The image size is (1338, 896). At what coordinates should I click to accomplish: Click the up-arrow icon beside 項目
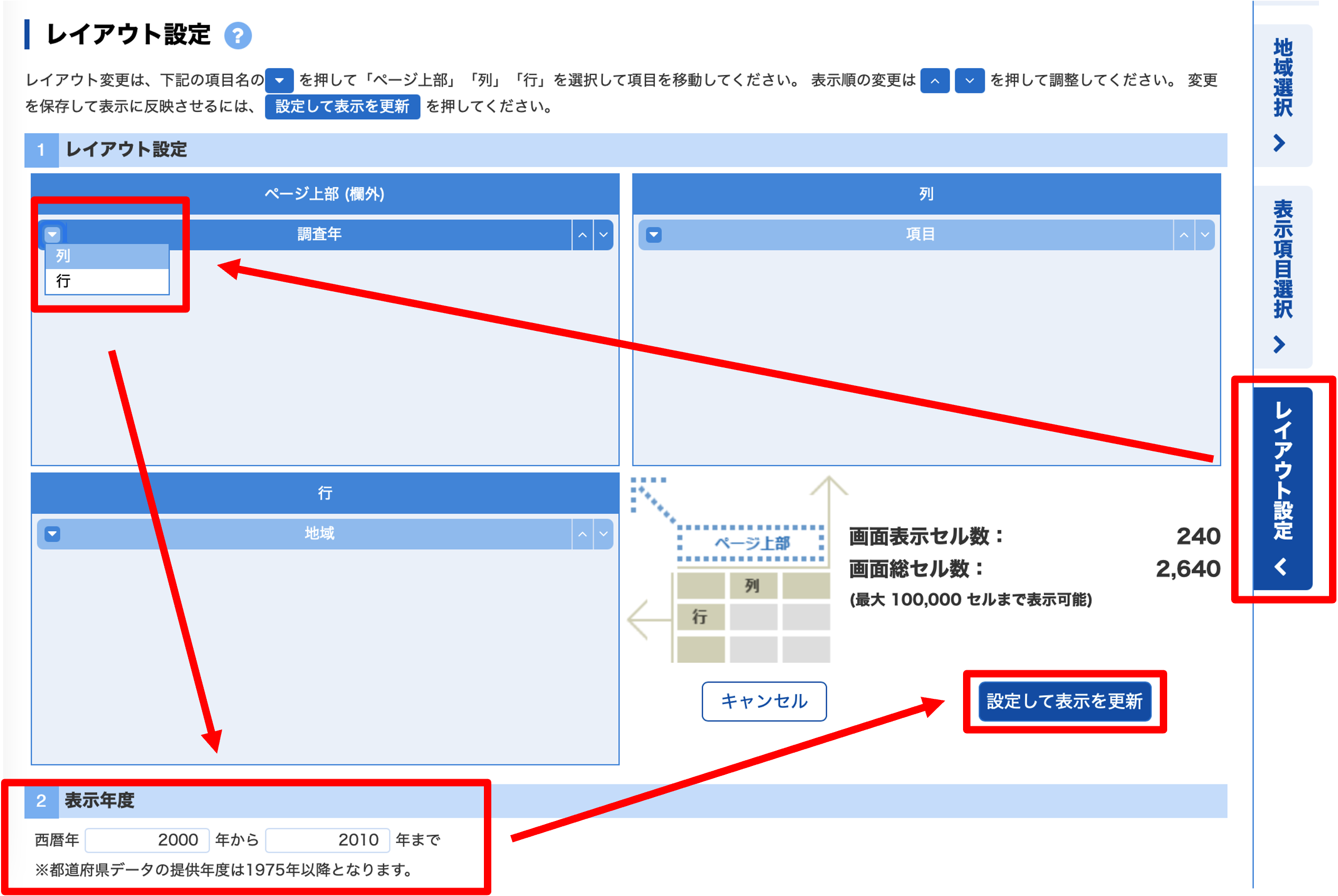[1185, 234]
